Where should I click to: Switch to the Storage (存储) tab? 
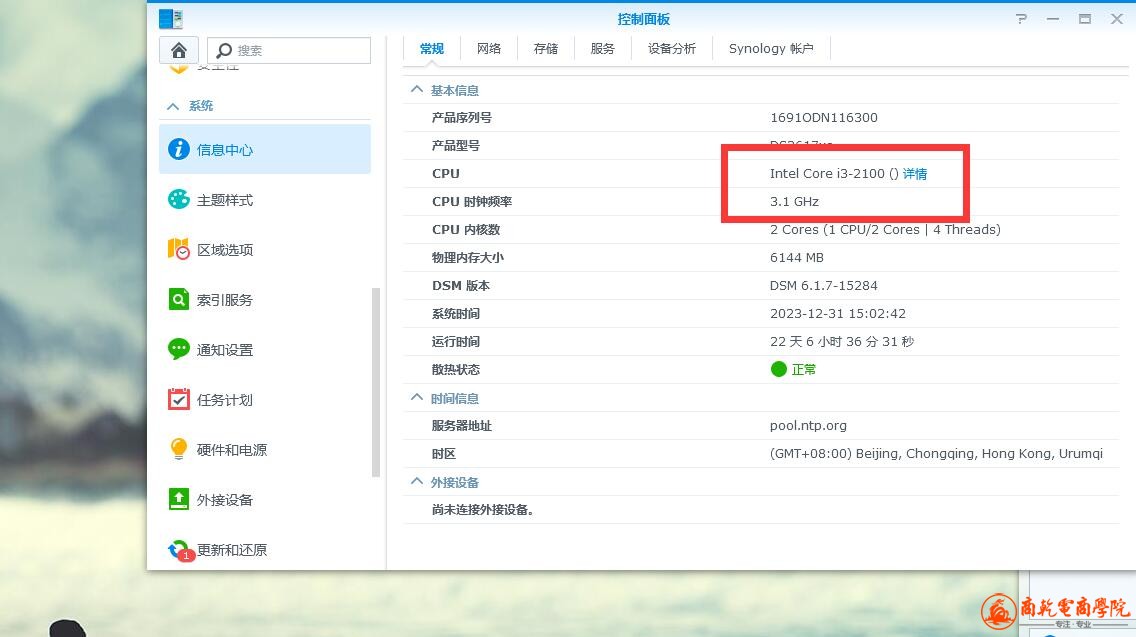546,48
